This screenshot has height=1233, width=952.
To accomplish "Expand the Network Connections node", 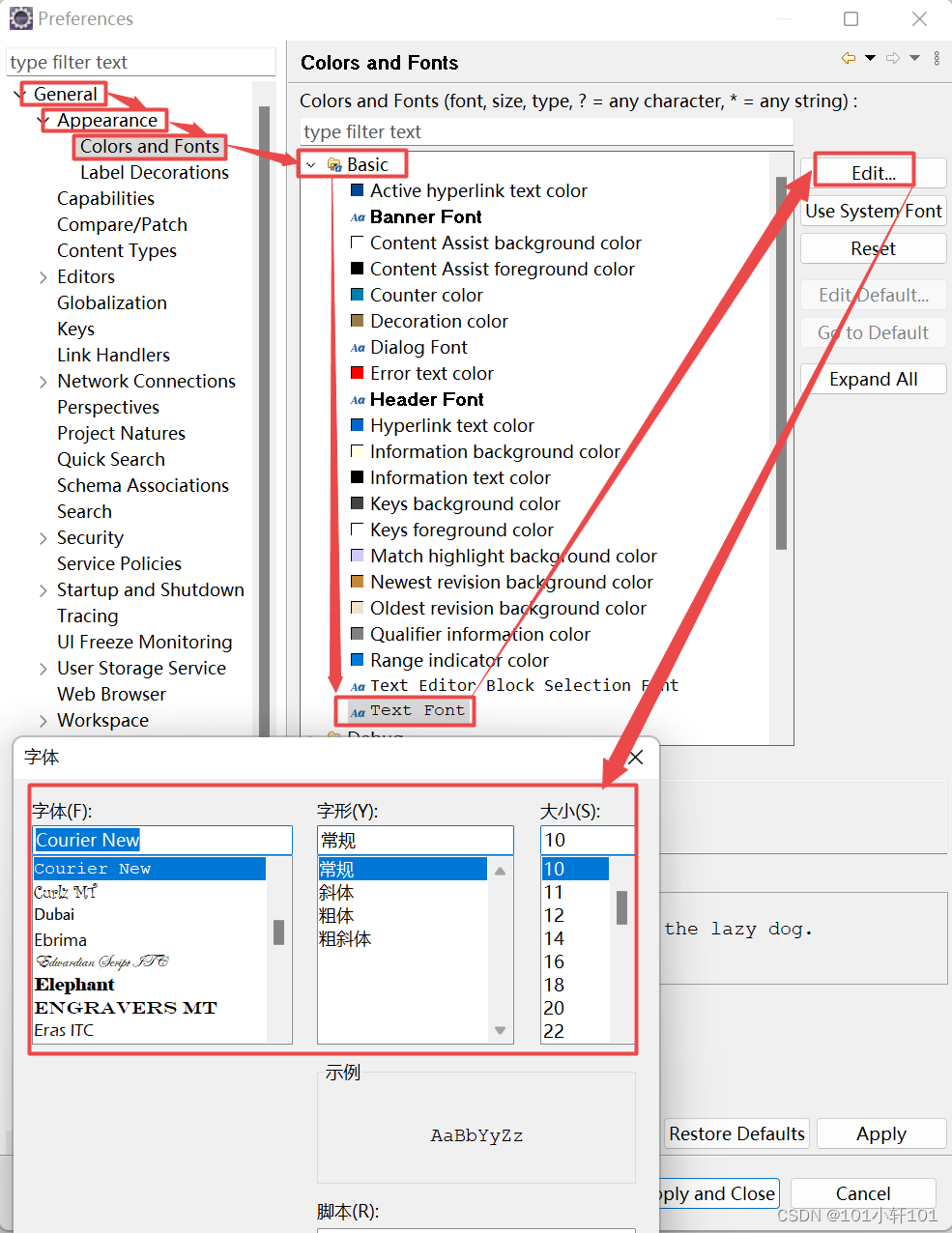I will (43, 382).
